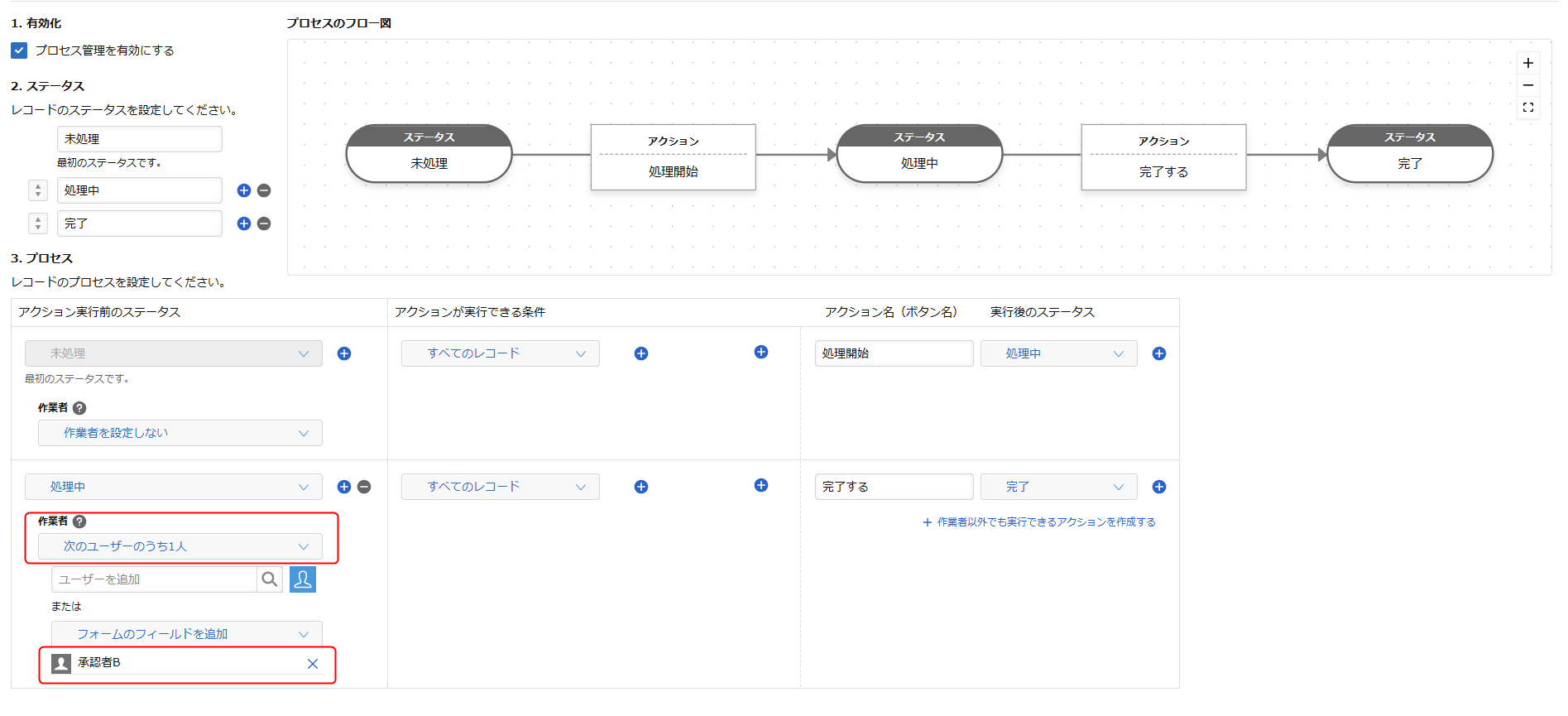Open the user picker icon for assignees

303,579
